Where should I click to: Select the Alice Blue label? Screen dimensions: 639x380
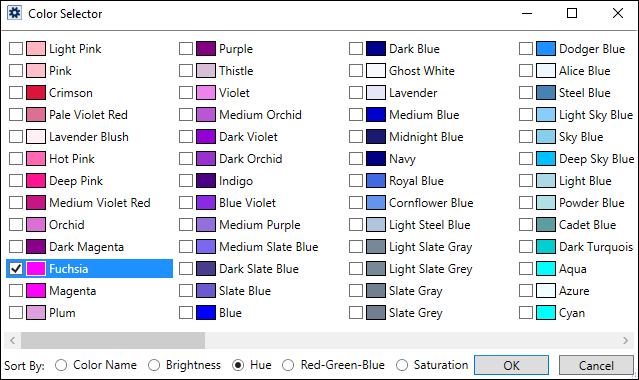click(x=584, y=71)
